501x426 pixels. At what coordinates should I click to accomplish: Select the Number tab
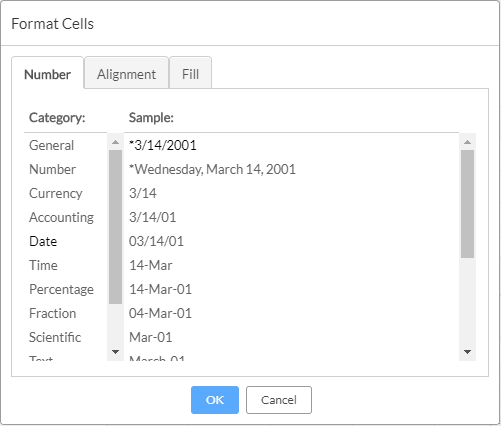click(x=47, y=74)
